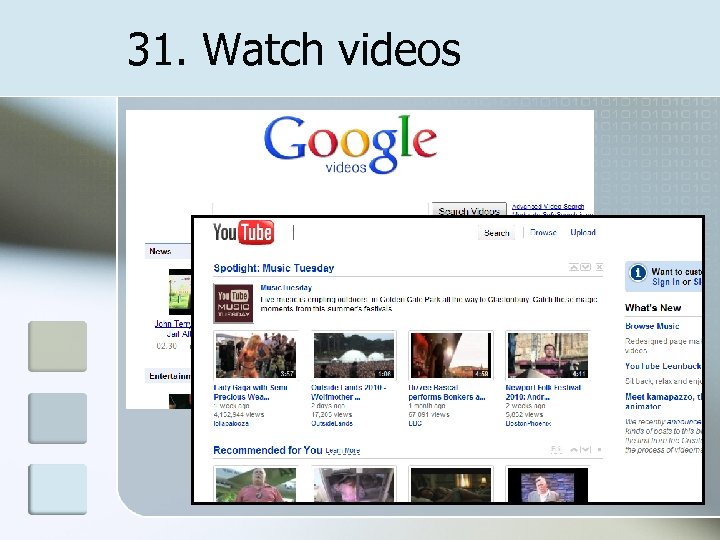
Task: Play the fourth Recommended for You thumbnail
Action: 547,485
